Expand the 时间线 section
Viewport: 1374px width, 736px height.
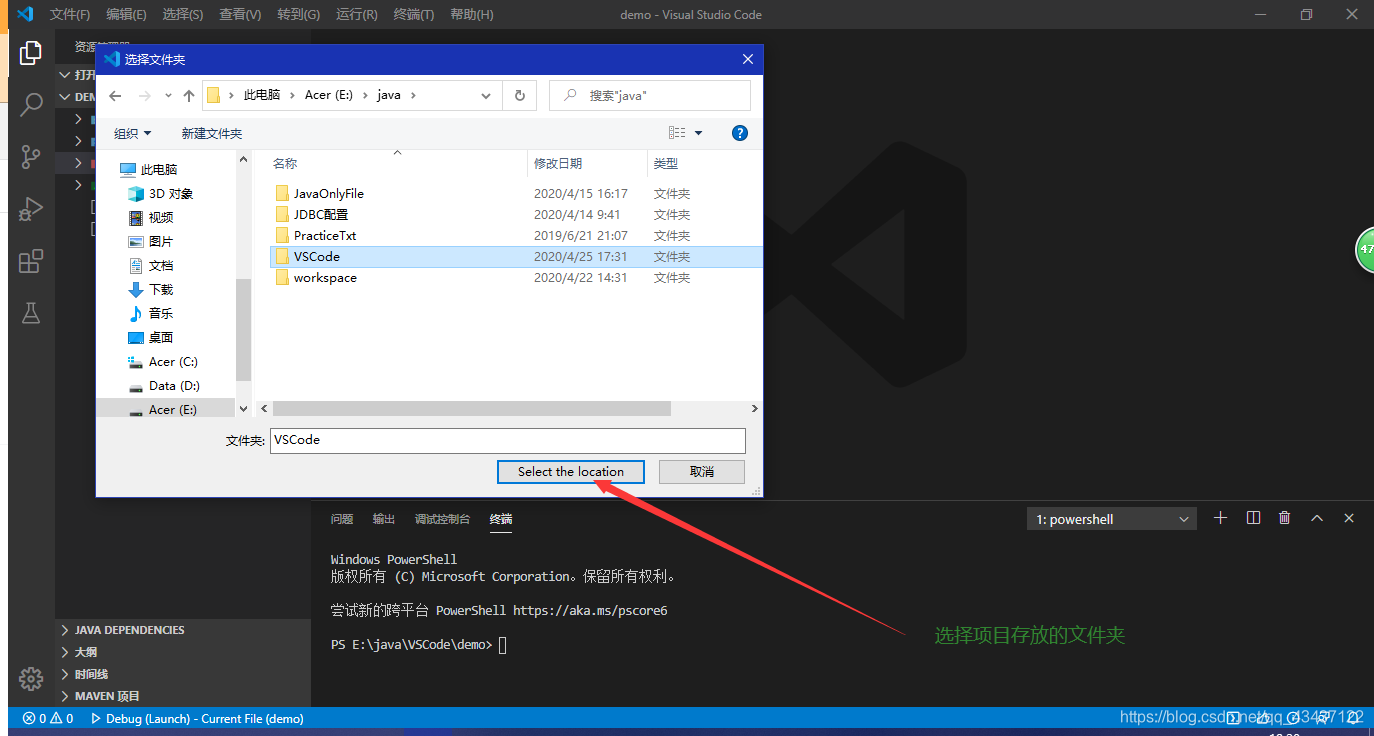(x=183, y=674)
